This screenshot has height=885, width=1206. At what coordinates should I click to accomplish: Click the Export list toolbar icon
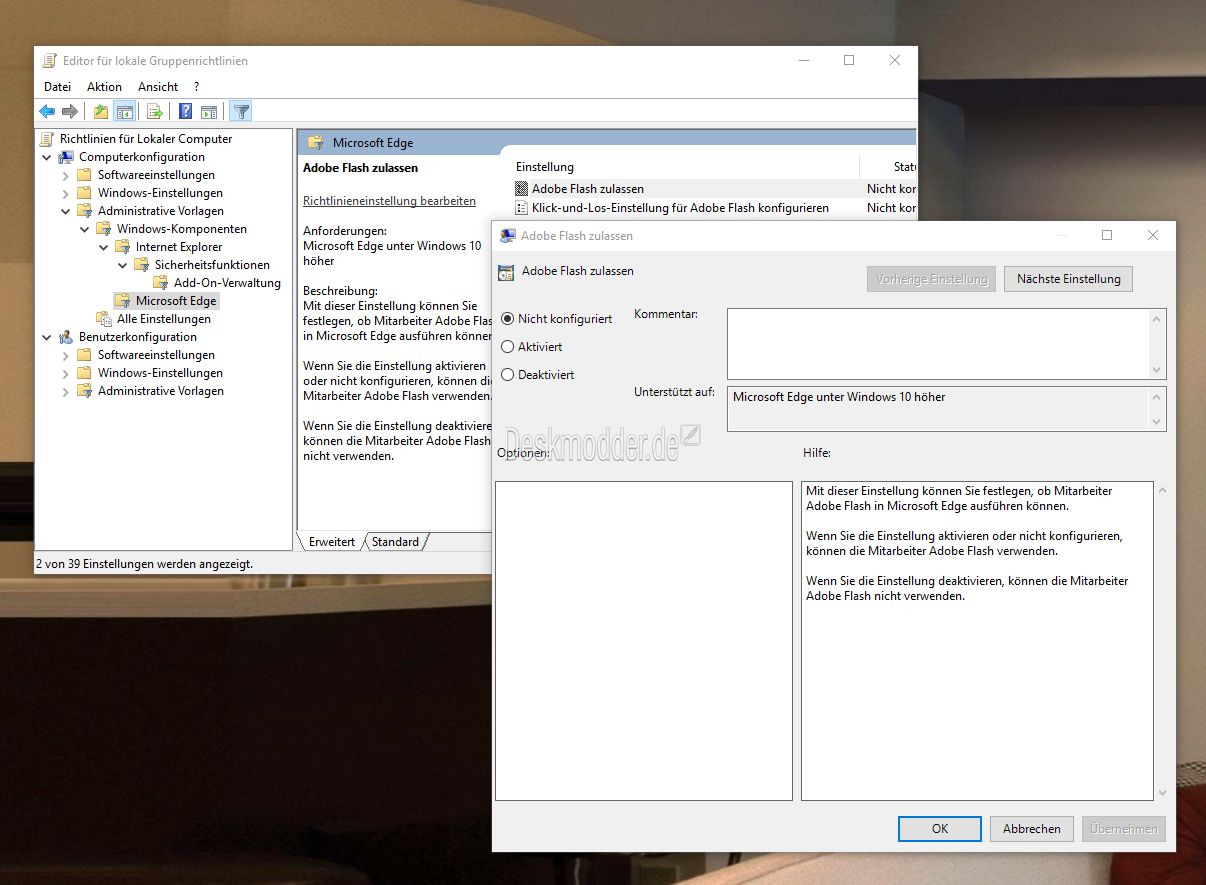(155, 112)
